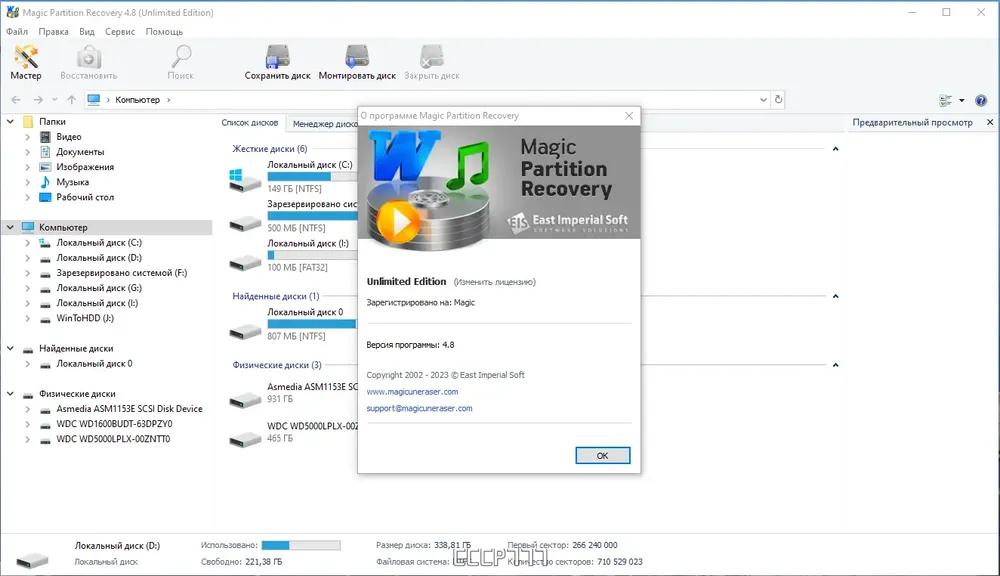Screen dimensions: 1000x576
Task: Open the Правка menu
Action: (x=53, y=31)
